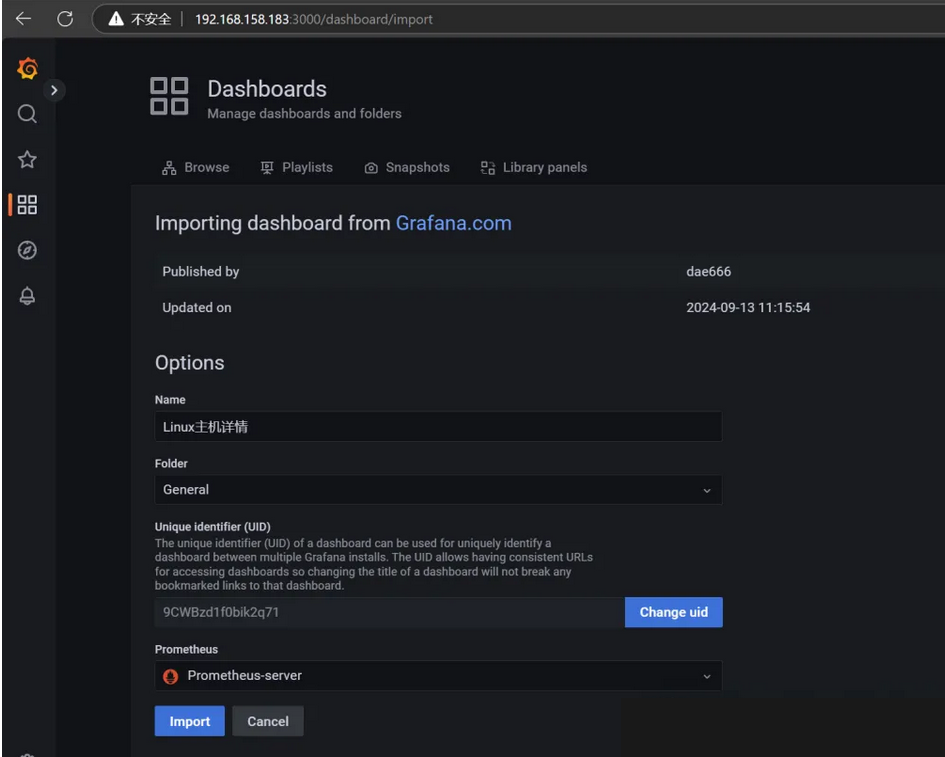This screenshot has height=757, width=945.
Task: Click the UID field 9CWBzd1f0bik2q71
Action: (x=389, y=612)
